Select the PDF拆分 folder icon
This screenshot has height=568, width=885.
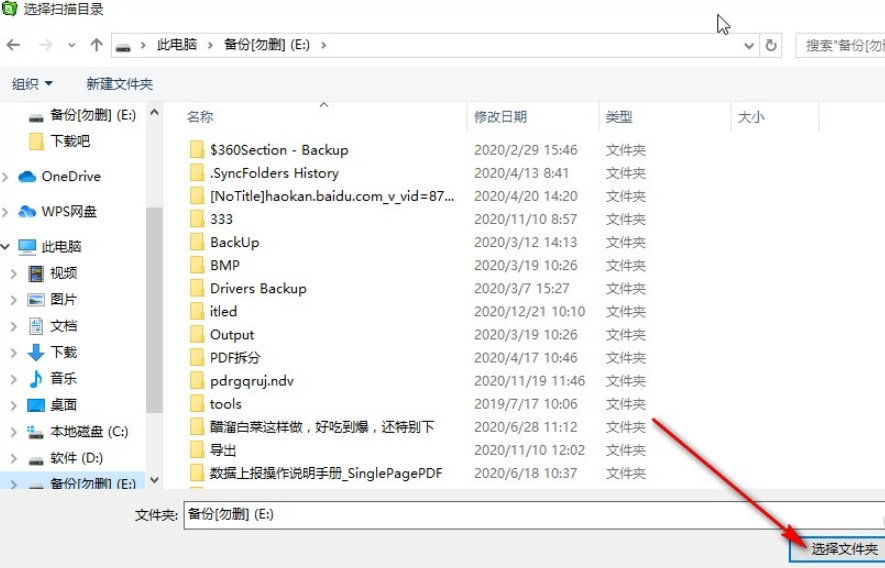coord(197,358)
